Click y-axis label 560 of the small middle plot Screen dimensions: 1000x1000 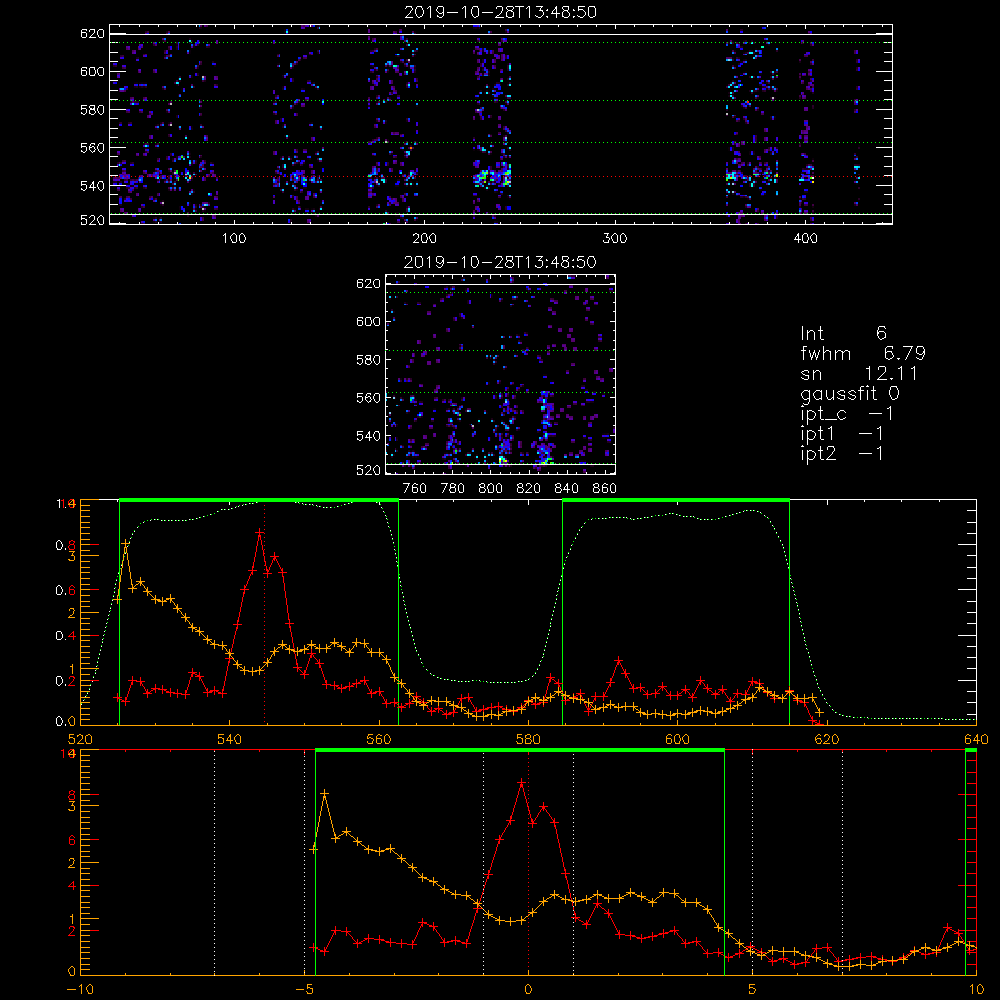coord(369,398)
